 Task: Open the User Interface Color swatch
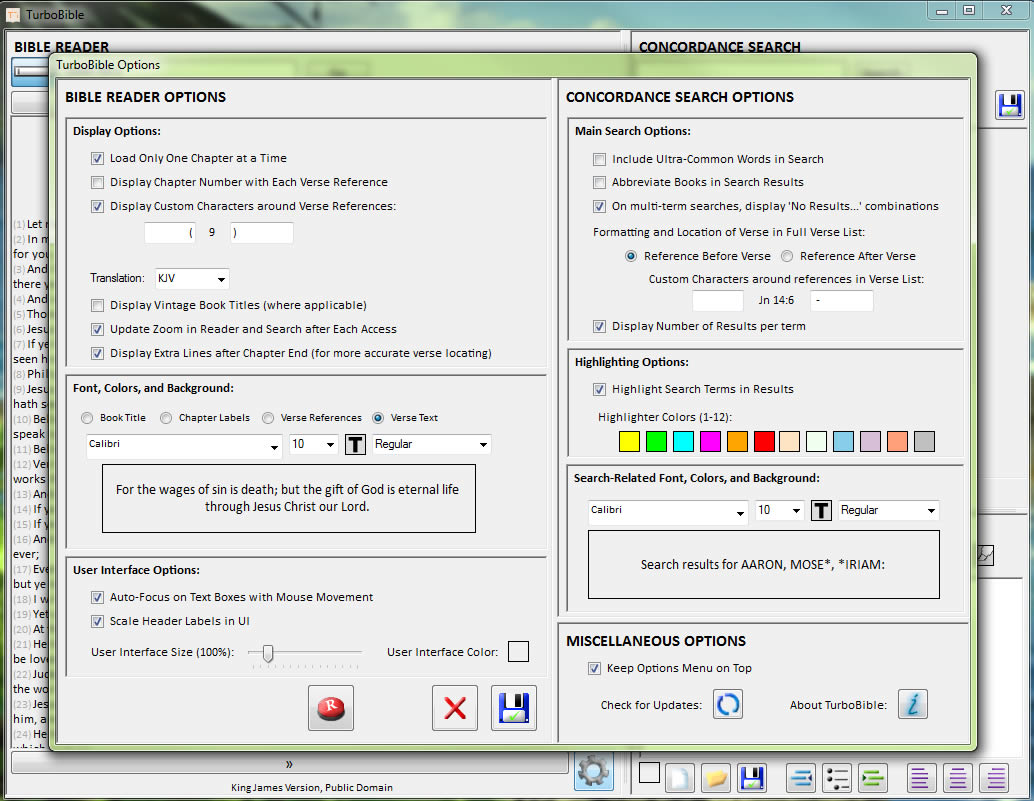(x=518, y=651)
